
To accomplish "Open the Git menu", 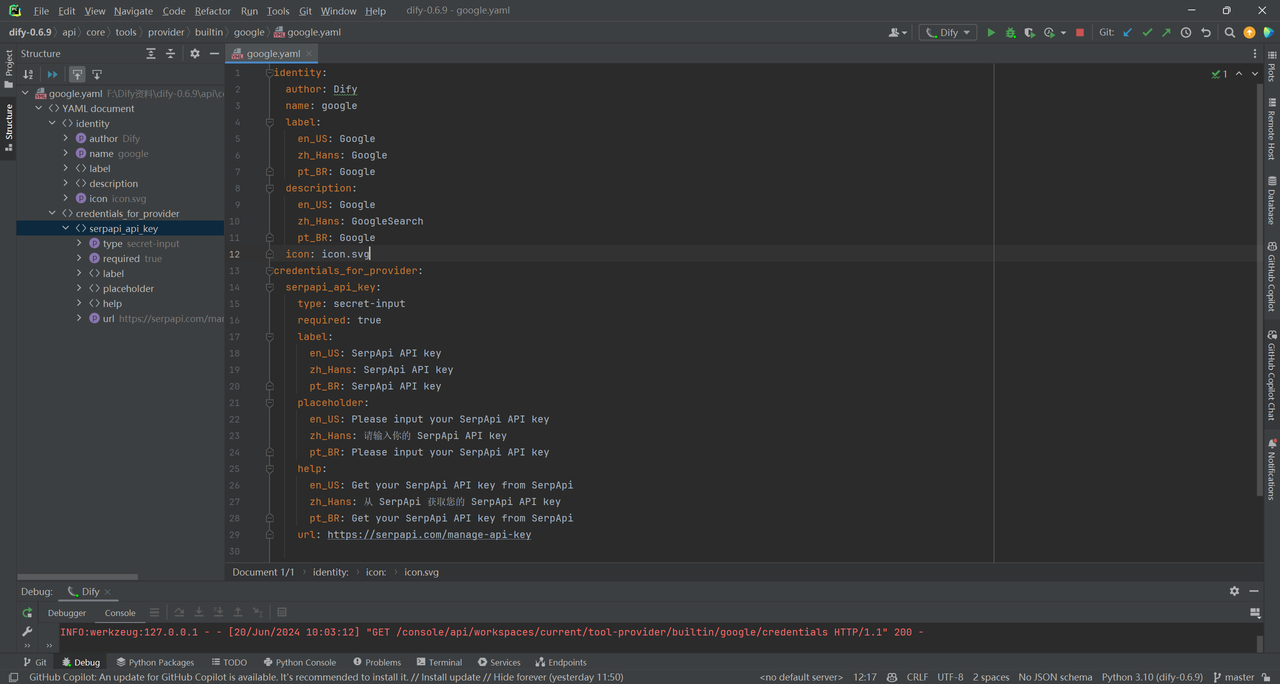I will tap(305, 11).
